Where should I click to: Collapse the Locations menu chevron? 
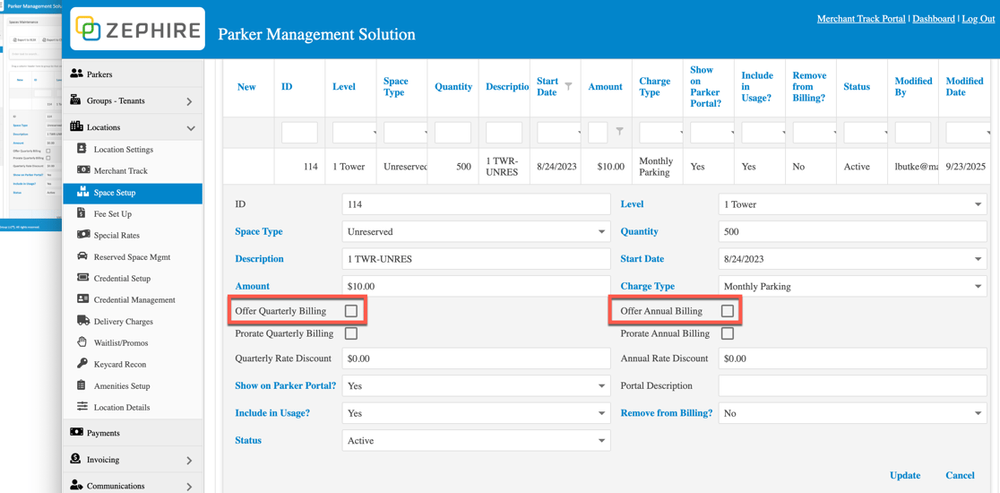pos(190,128)
